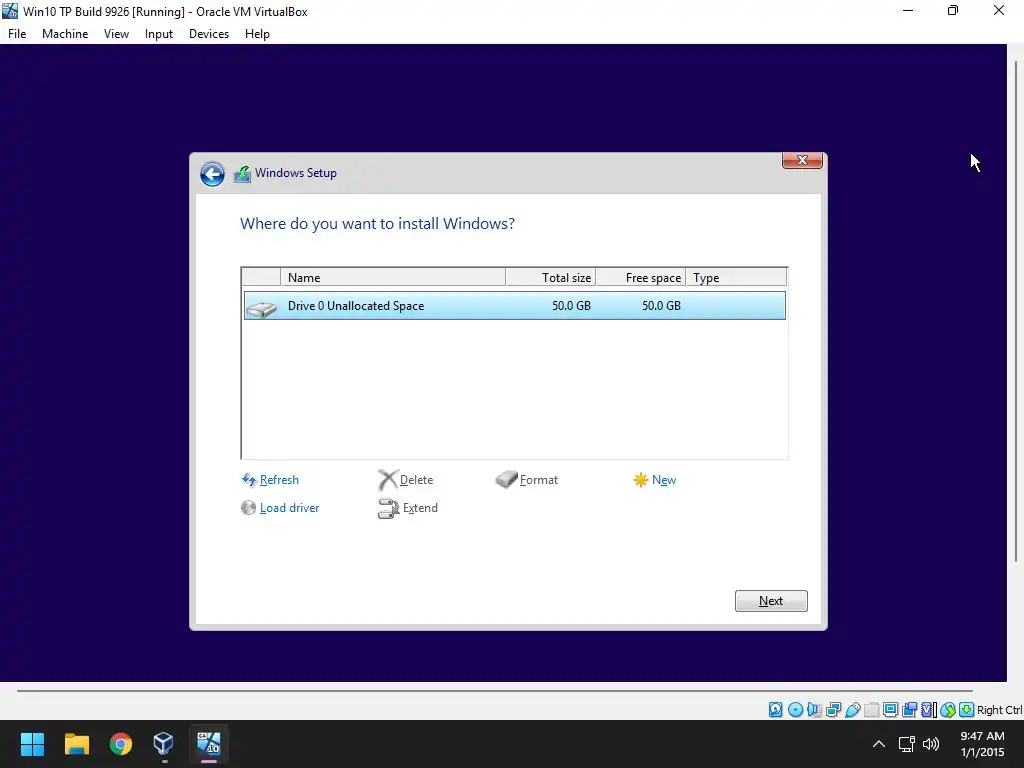This screenshot has width=1024, height=768.
Task: Click the VirtualBox window title icon
Action: (x=10, y=11)
